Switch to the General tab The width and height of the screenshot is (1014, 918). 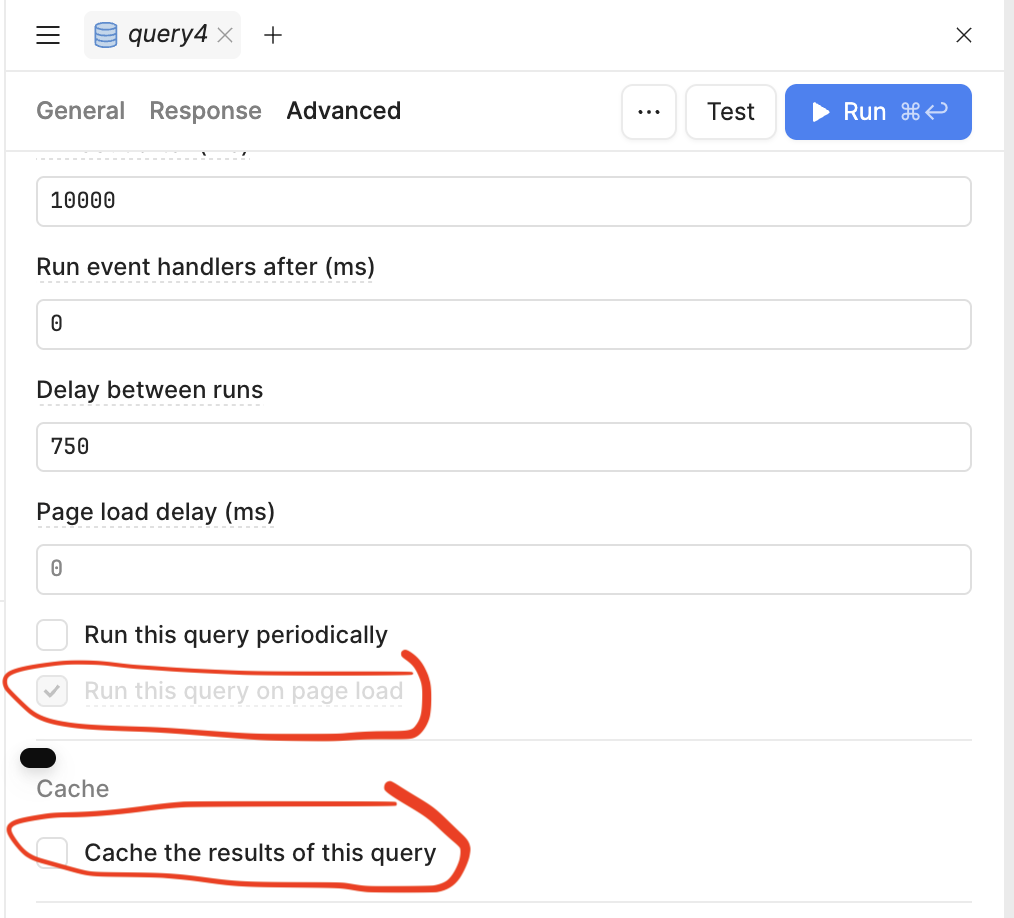(81, 111)
